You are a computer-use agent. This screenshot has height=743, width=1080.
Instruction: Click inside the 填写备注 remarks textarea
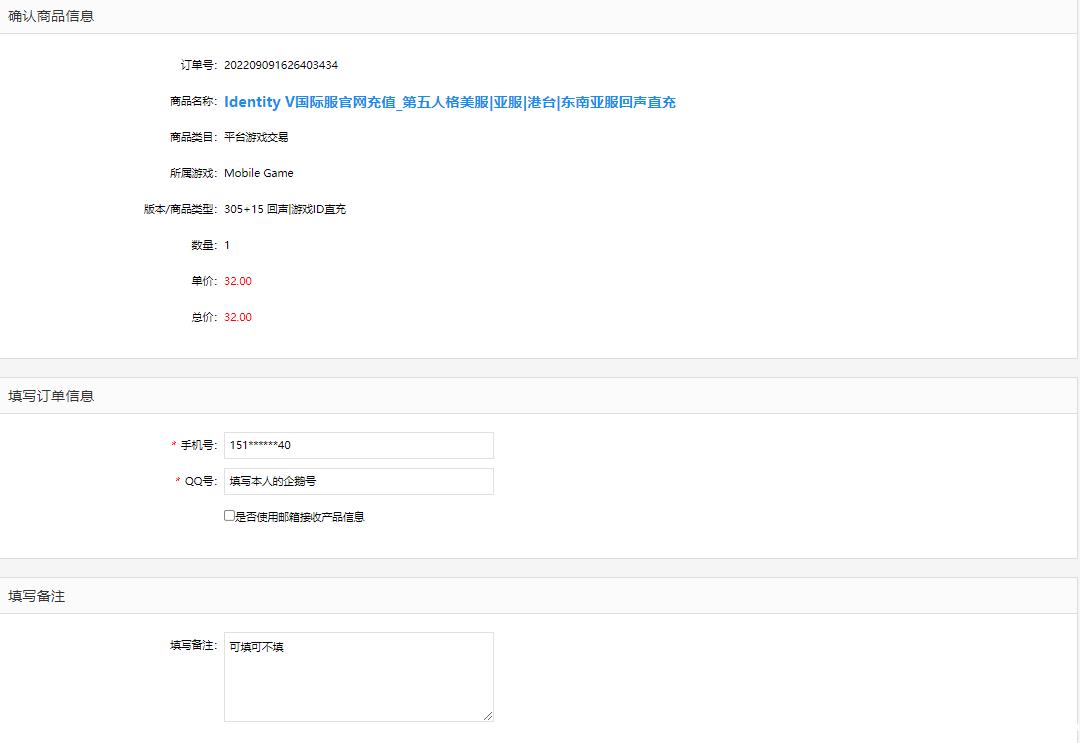pos(358,676)
